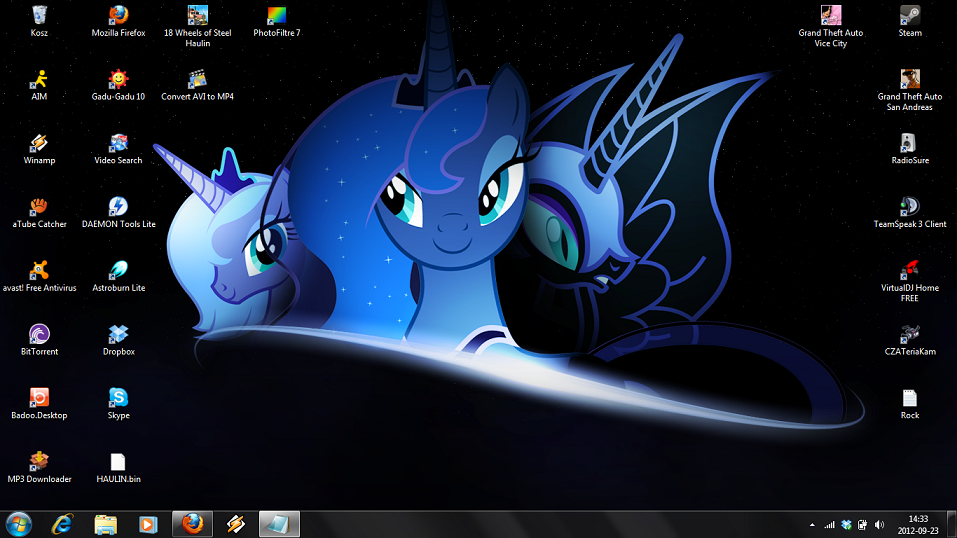957x538 pixels.
Task: Open the volume control in system tray
Action: click(879, 524)
